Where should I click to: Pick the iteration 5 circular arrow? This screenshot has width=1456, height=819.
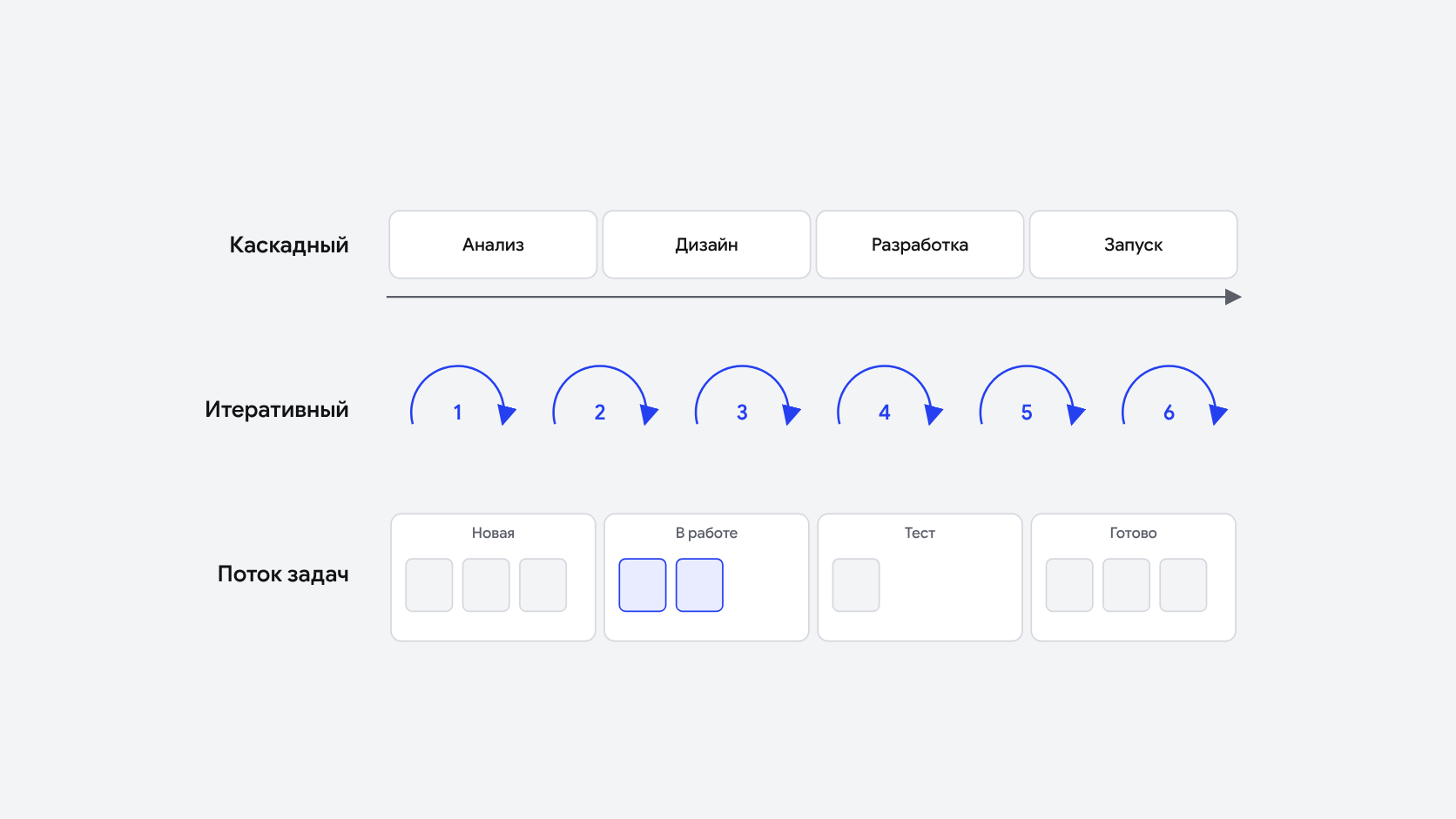pos(1032,396)
